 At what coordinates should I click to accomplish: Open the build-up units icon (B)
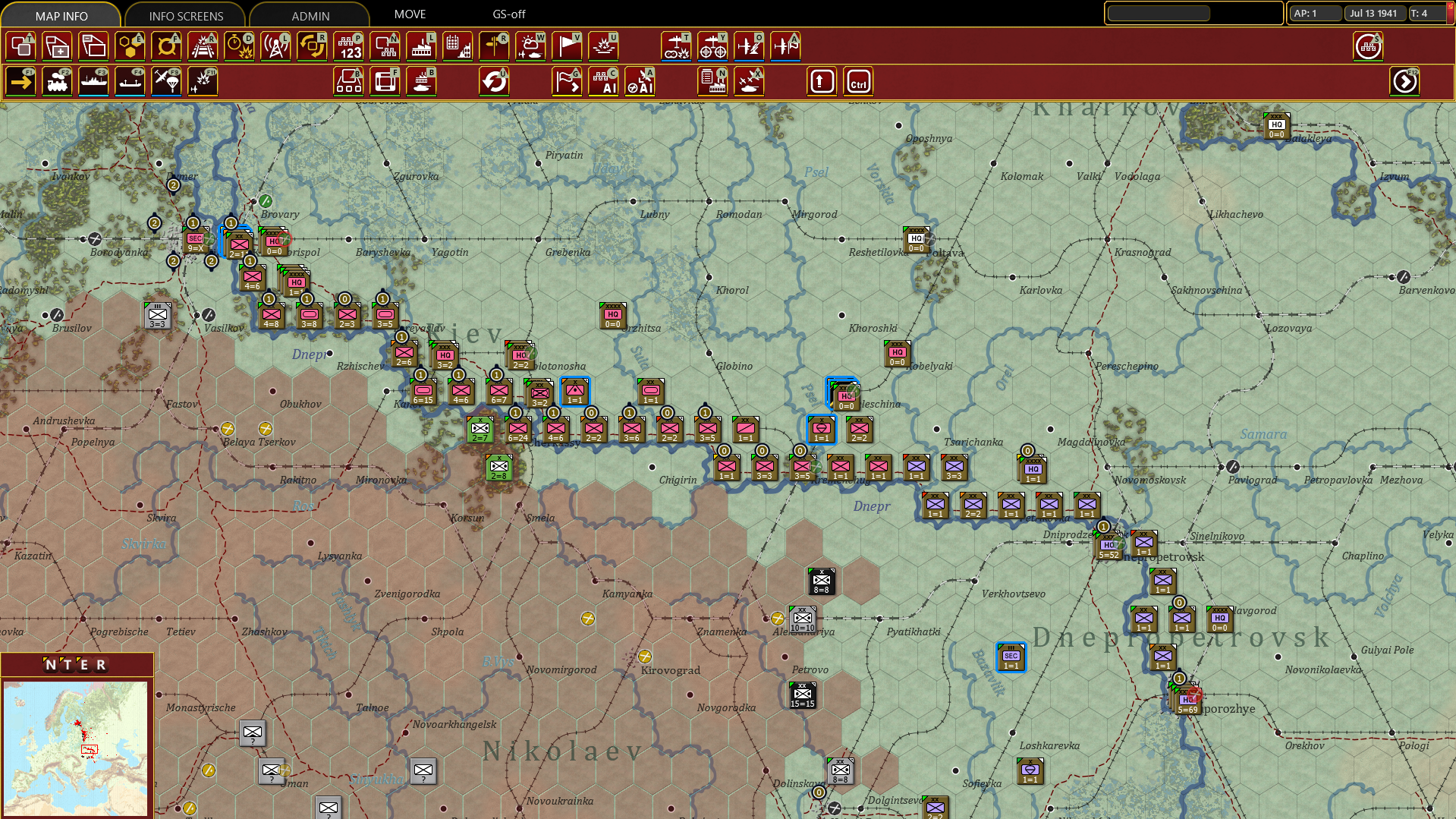pos(349,81)
